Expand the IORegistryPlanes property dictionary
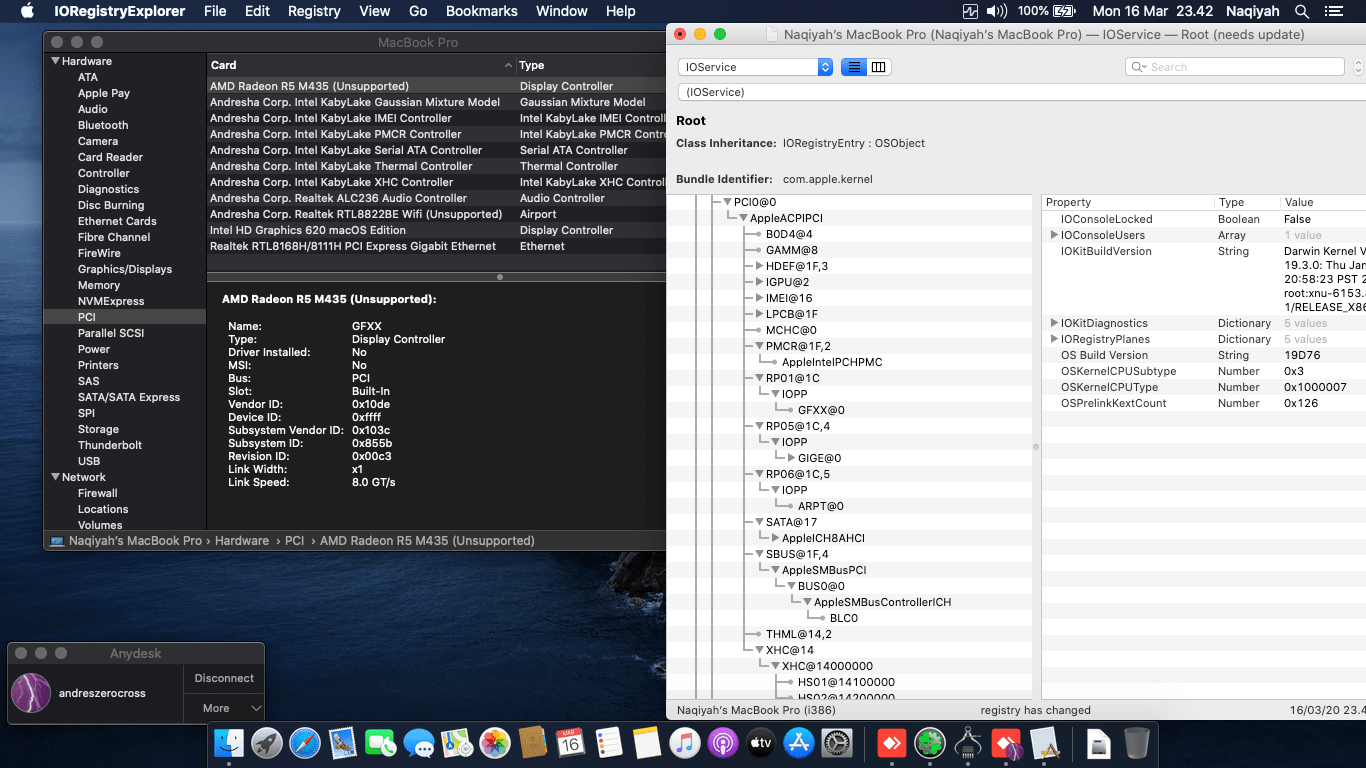This screenshot has height=768, width=1366. pyautogui.click(x=1054, y=339)
